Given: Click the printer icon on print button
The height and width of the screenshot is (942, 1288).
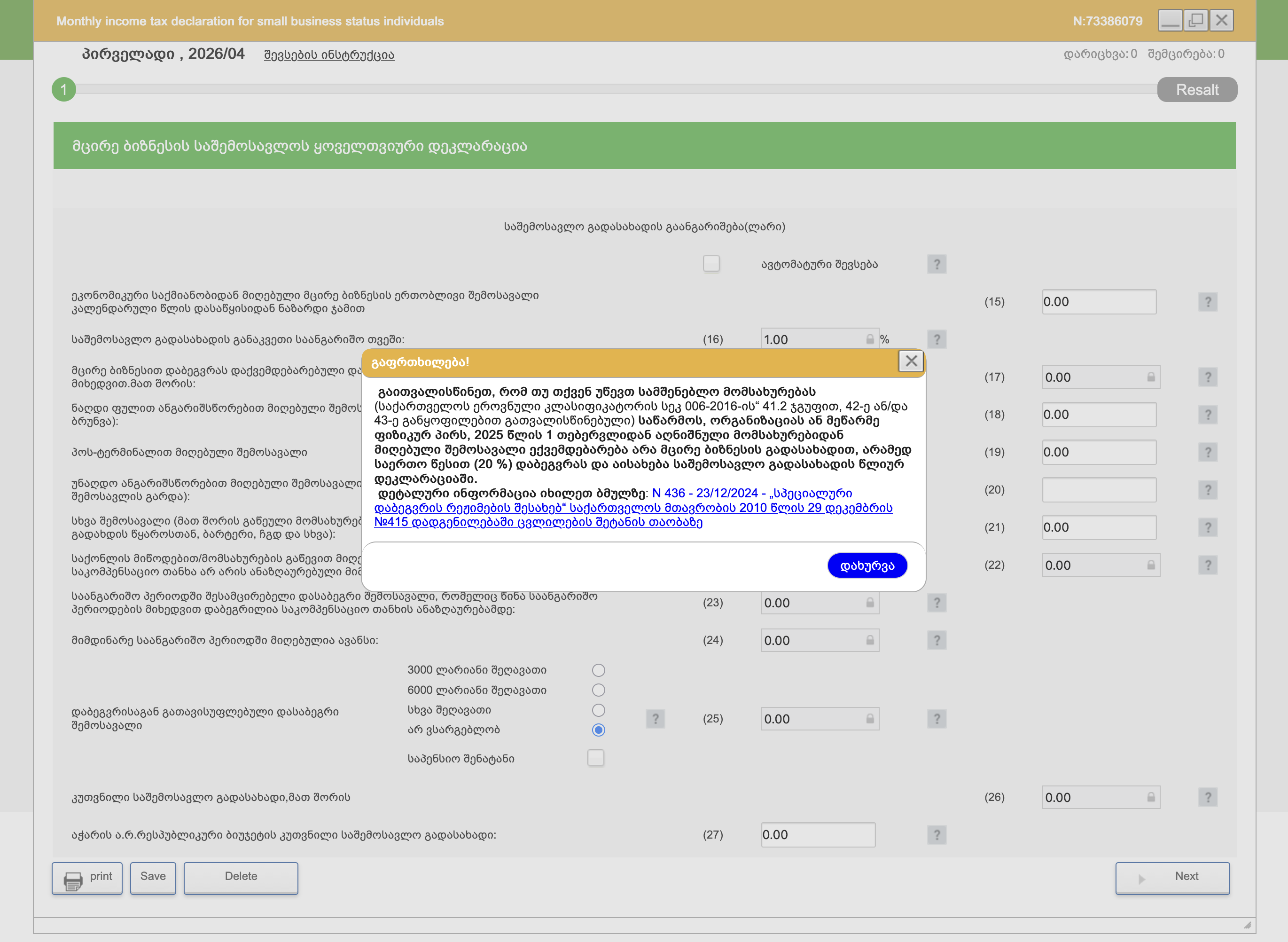Looking at the screenshot, I should (73, 881).
